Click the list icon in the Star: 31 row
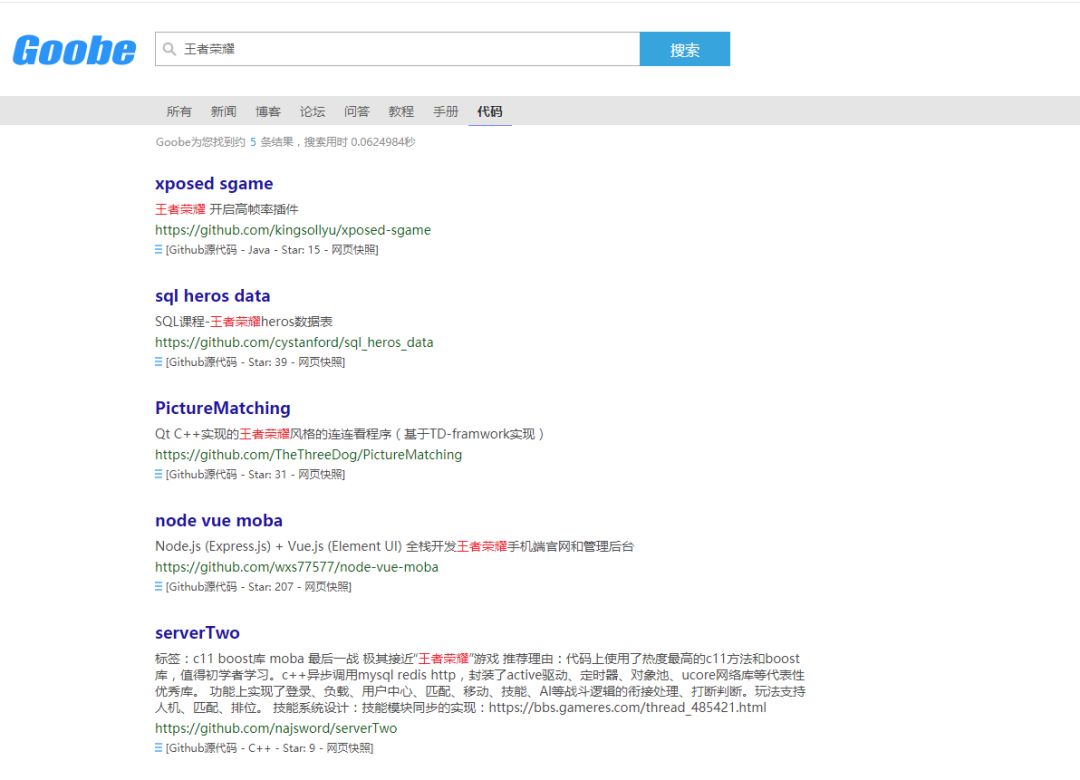Viewport: 1080px width, 780px height. pyautogui.click(x=158, y=474)
